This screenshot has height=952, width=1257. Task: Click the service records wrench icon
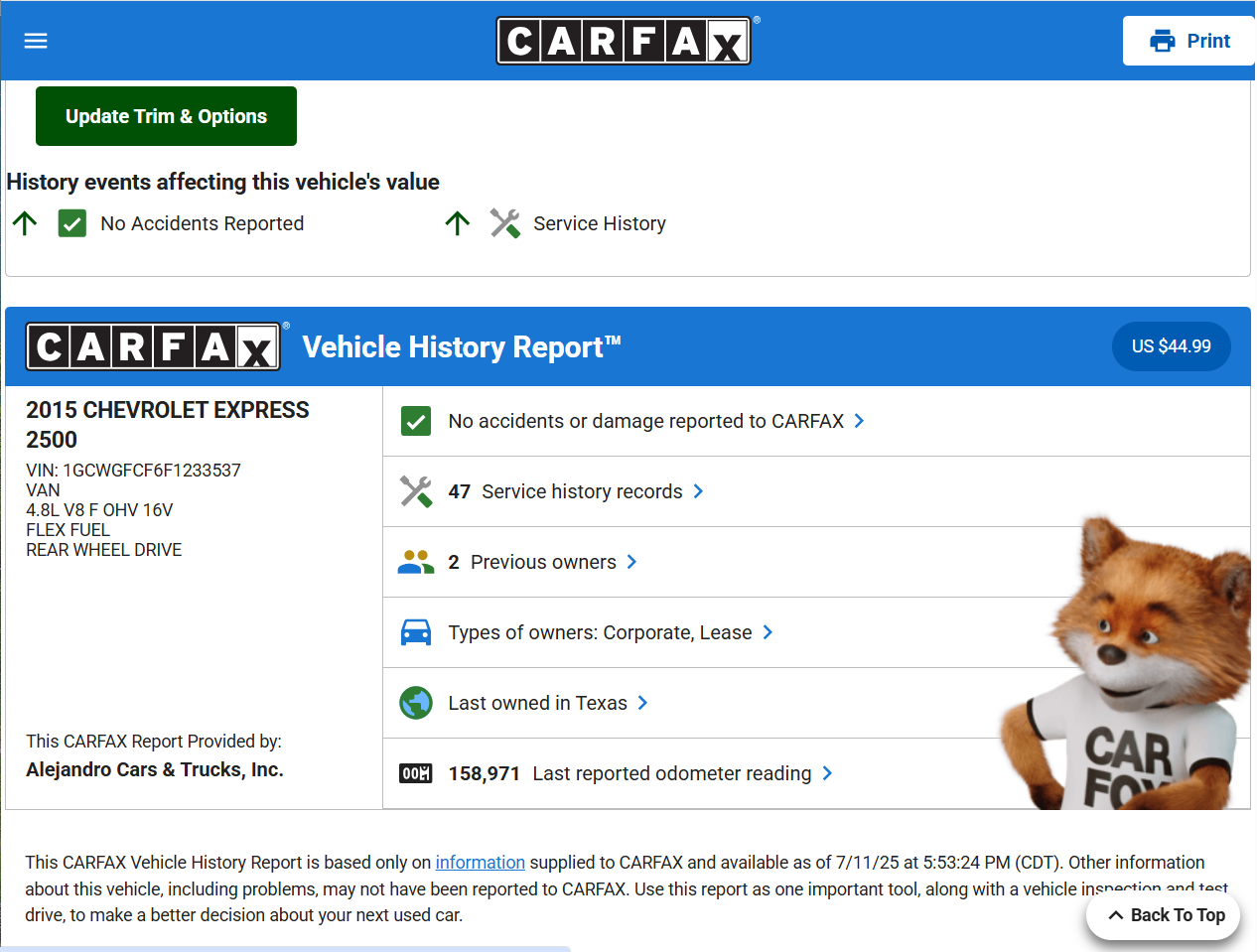click(416, 491)
